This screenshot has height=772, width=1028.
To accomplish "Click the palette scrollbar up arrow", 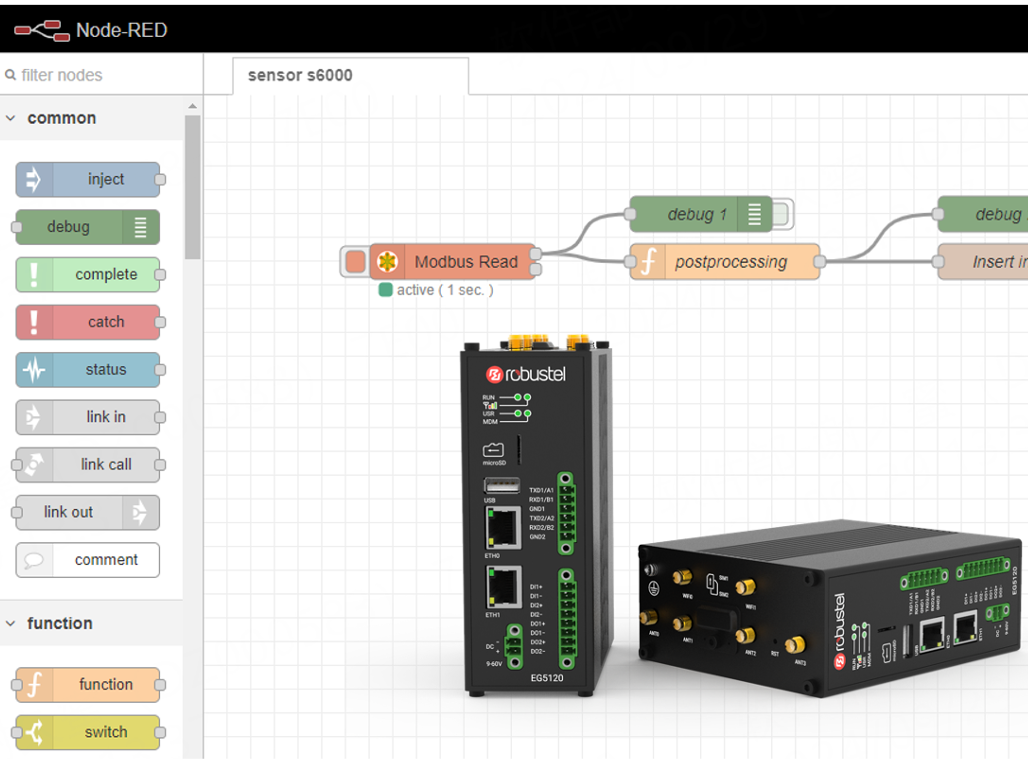I will (192, 107).
